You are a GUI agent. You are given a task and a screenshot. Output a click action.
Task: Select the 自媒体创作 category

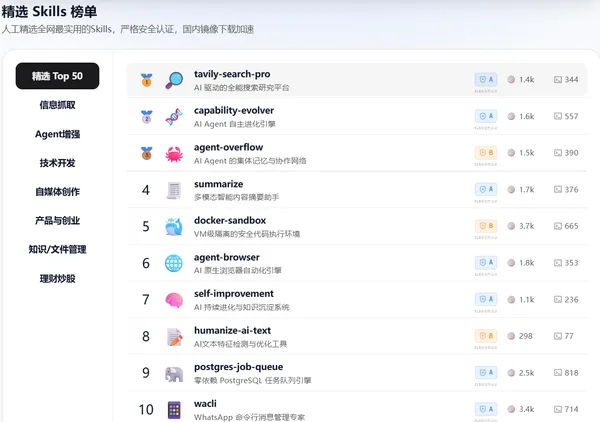pos(57,192)
